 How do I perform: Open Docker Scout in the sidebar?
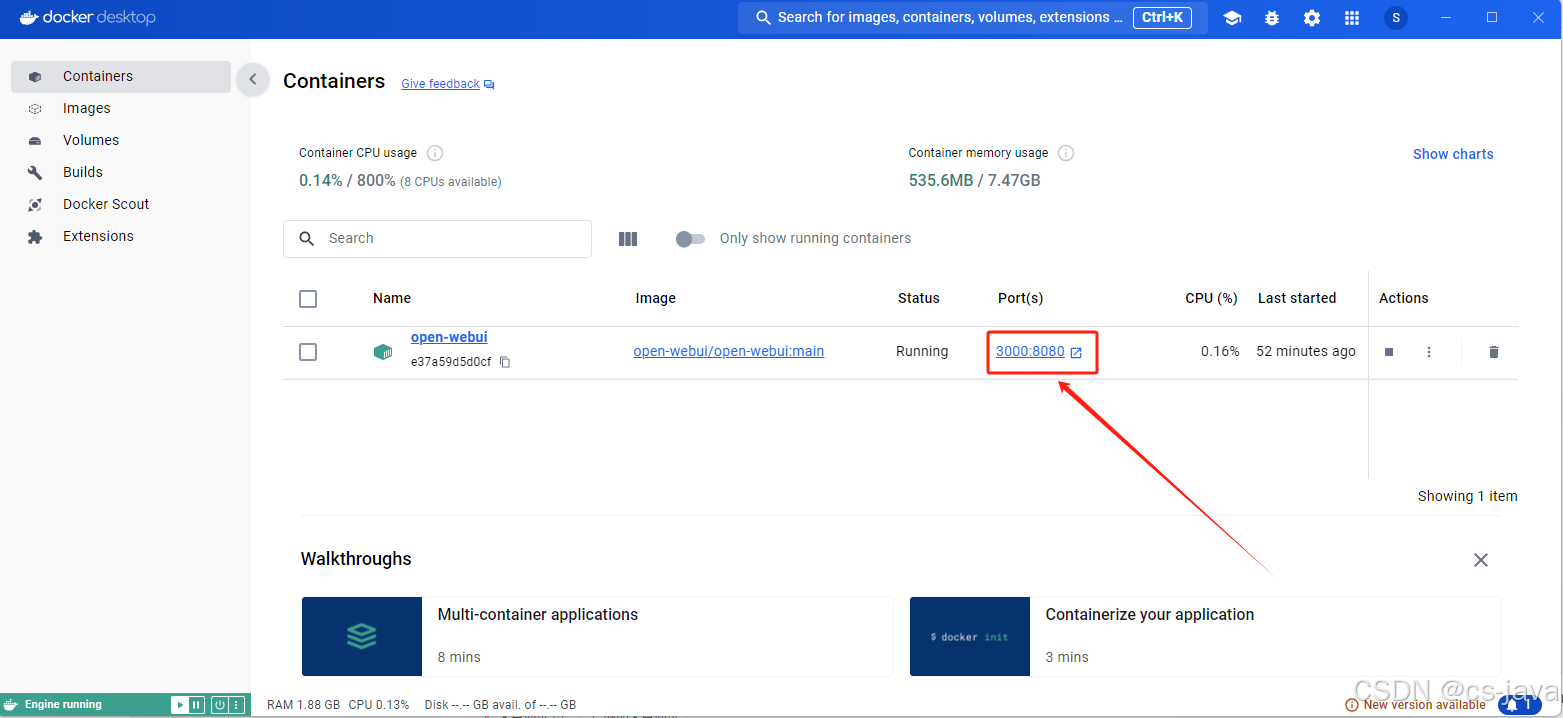tap(121, 204)
